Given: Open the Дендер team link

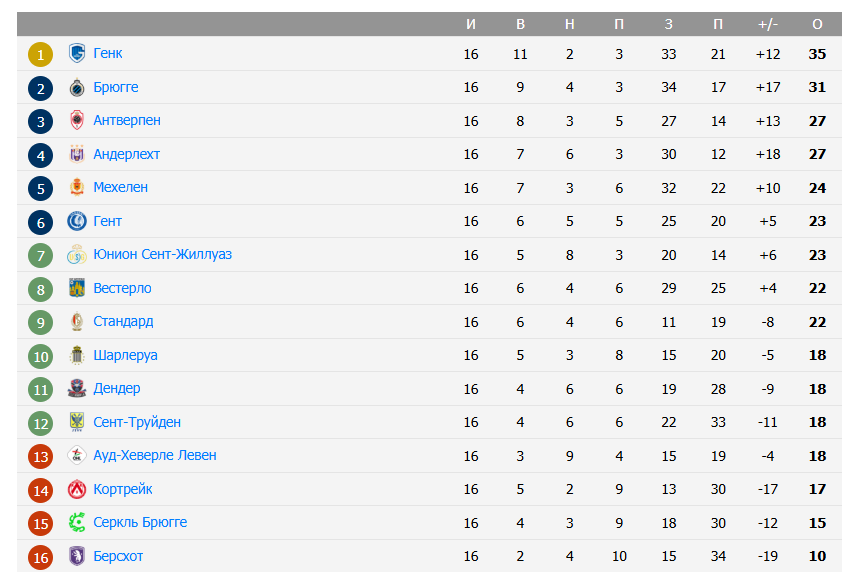Looking at the screenshot, I should [116, 389].
